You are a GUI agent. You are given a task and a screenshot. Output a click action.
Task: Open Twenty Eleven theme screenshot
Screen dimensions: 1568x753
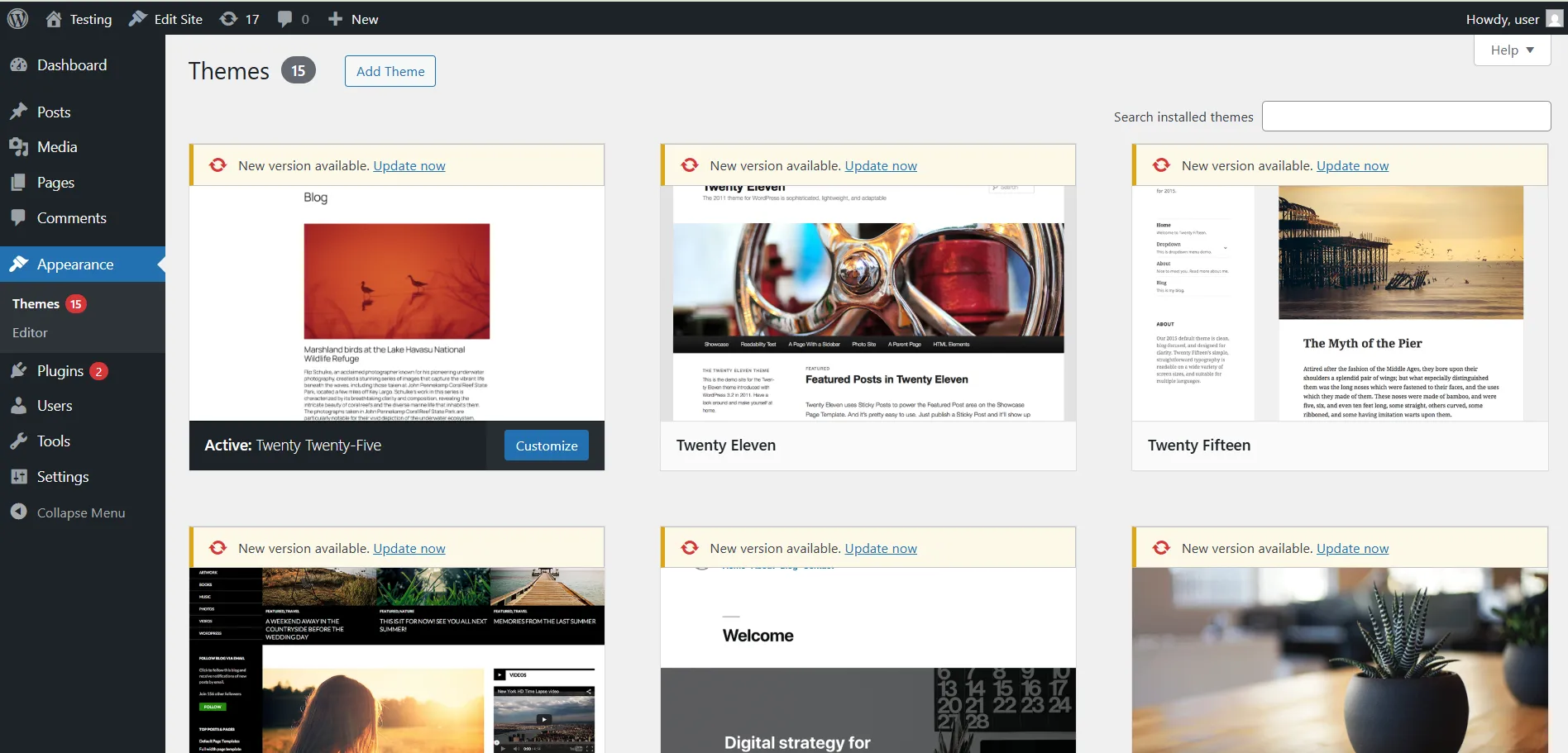(x=868, y=303)
